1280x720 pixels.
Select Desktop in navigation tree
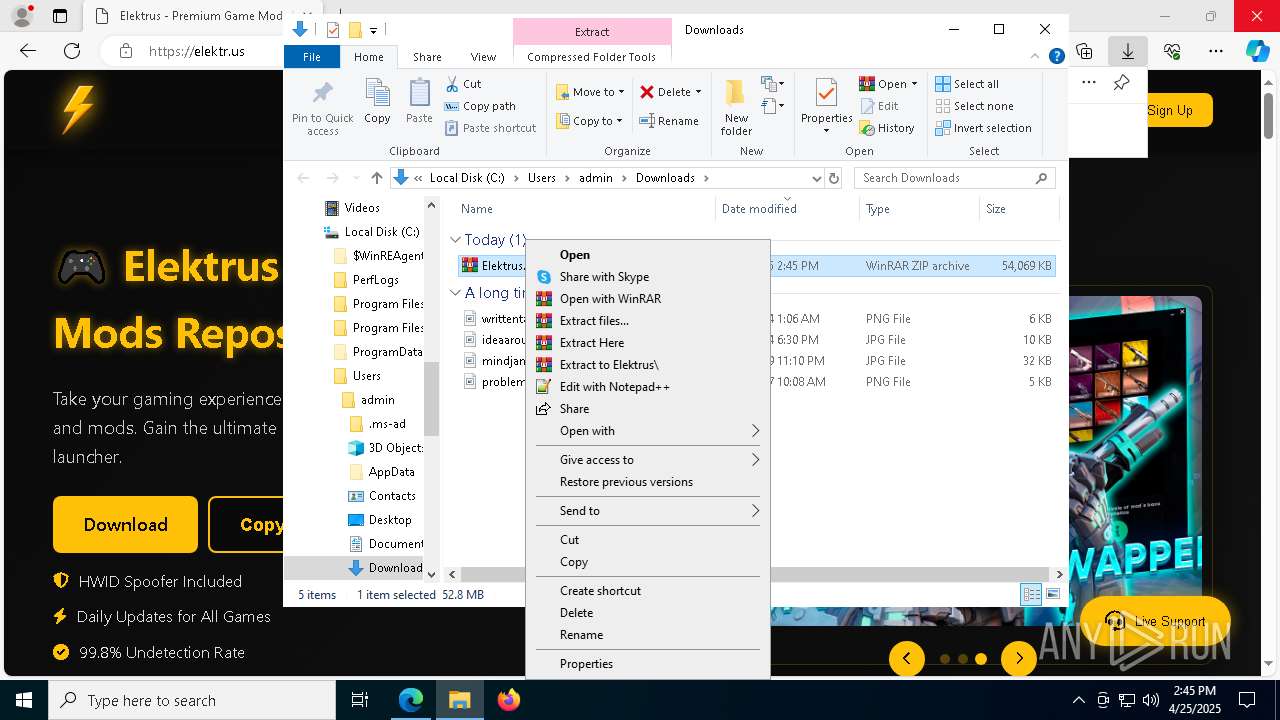point(389,520)
